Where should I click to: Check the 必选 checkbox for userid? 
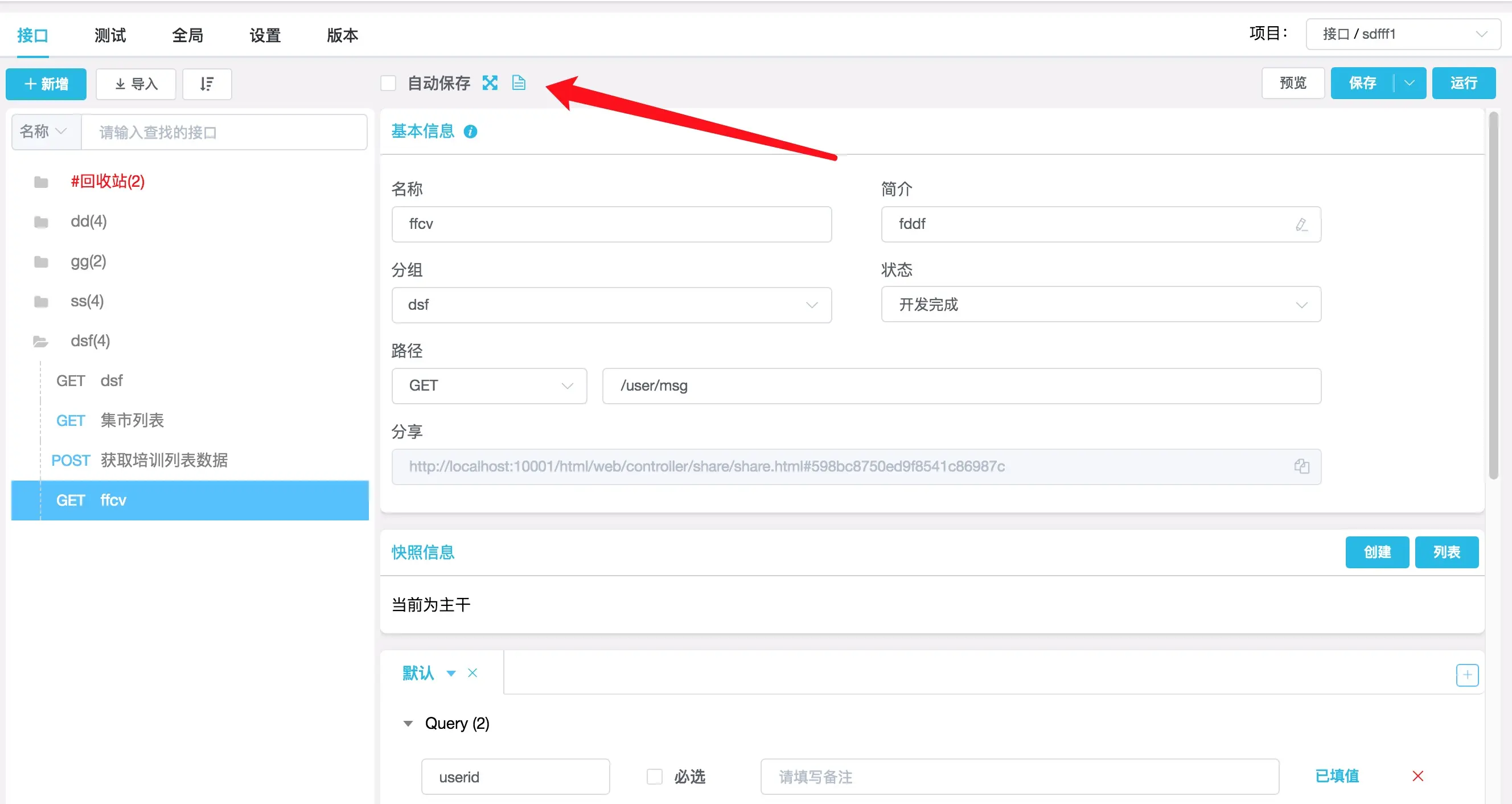click(x=654, y=777)
